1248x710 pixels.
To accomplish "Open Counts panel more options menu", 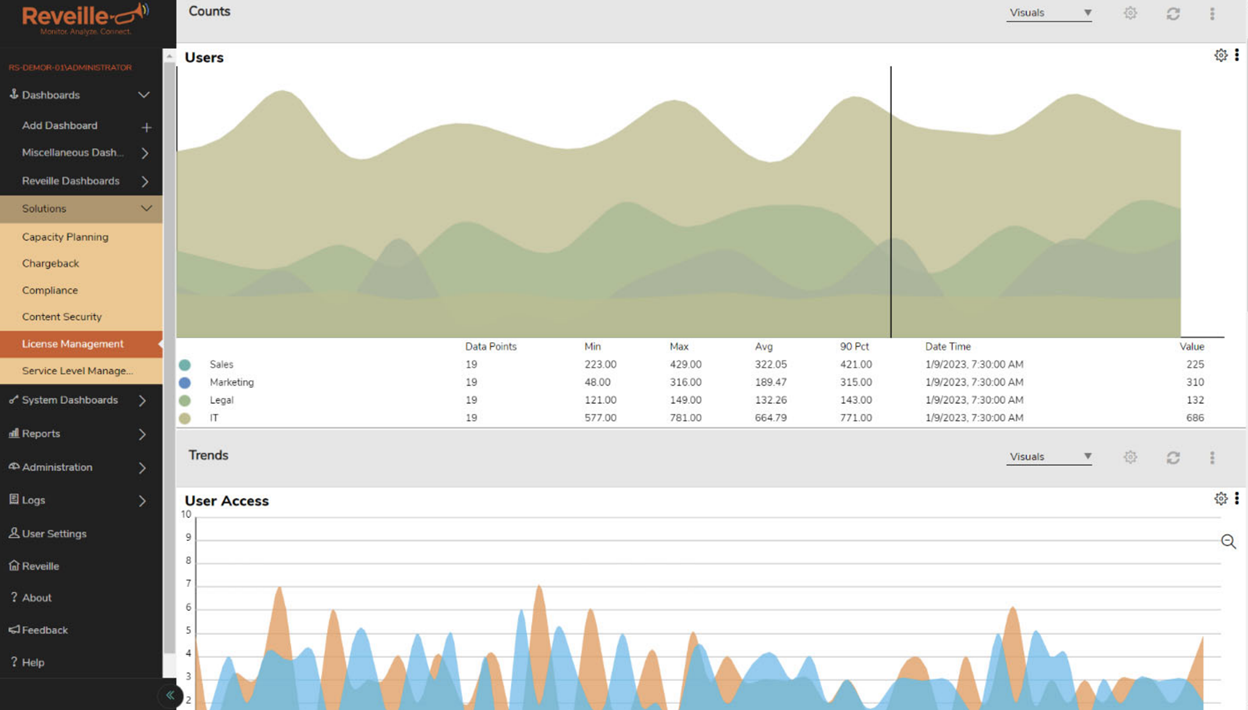I will pyautogui.click(x=1212, y=13).
